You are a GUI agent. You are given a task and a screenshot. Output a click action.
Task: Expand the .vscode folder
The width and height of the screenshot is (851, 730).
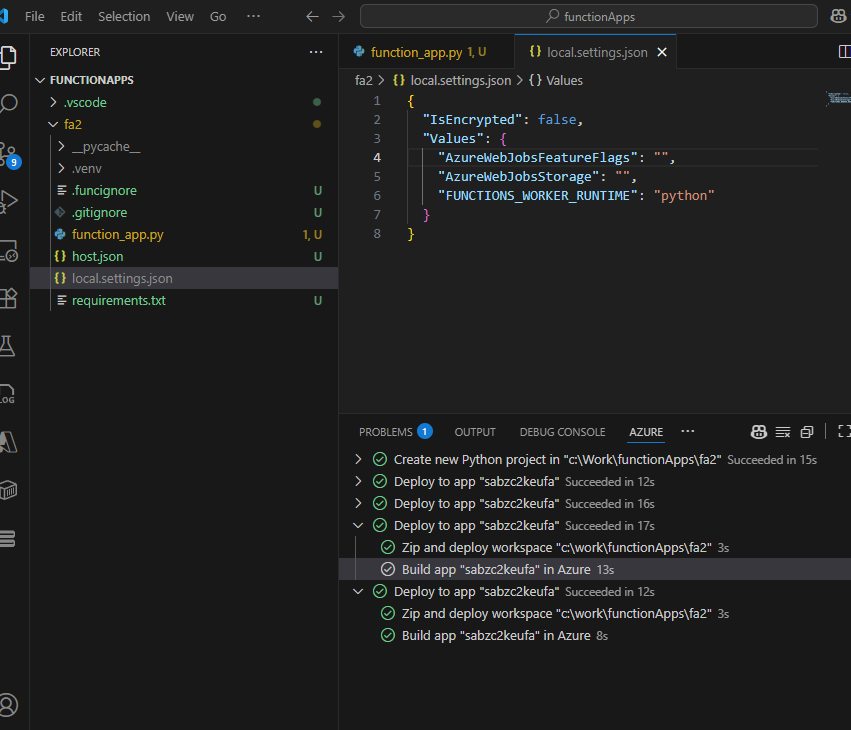[x=53, y=102]
